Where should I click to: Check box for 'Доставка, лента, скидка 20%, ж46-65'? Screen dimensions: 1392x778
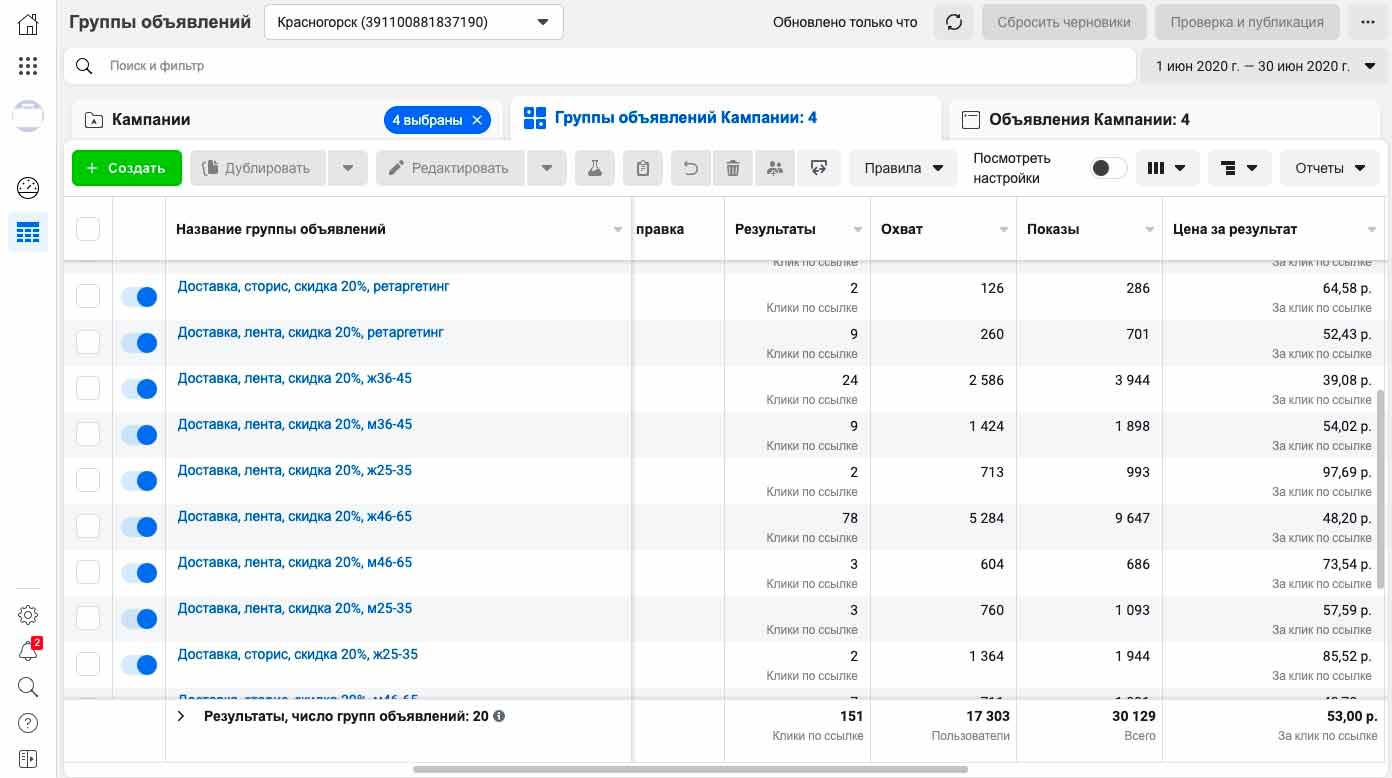[88, 526]
